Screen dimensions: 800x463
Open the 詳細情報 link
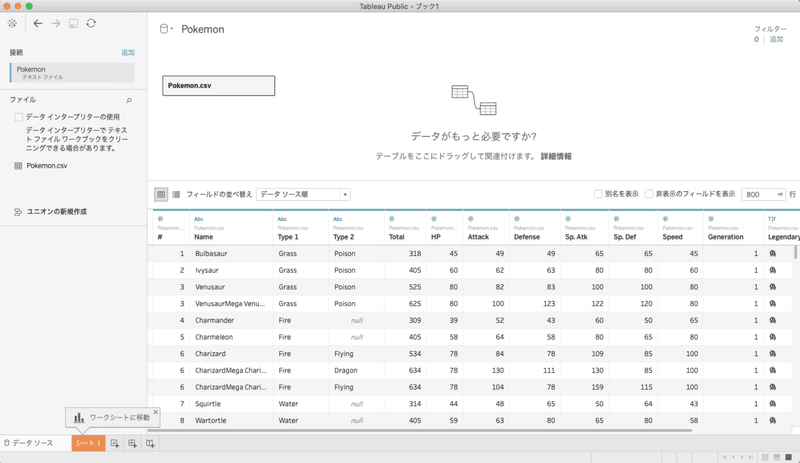(556, 157)
